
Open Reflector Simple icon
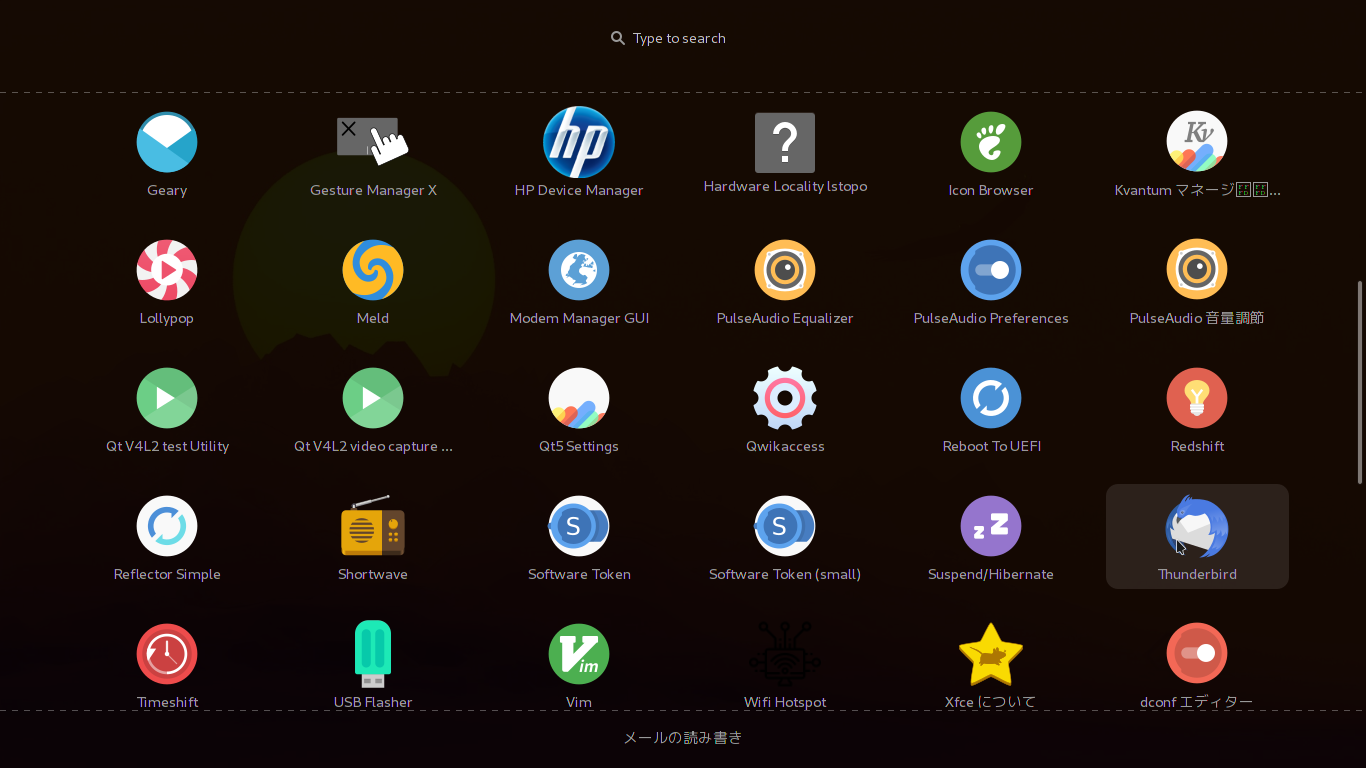[167, 526]
